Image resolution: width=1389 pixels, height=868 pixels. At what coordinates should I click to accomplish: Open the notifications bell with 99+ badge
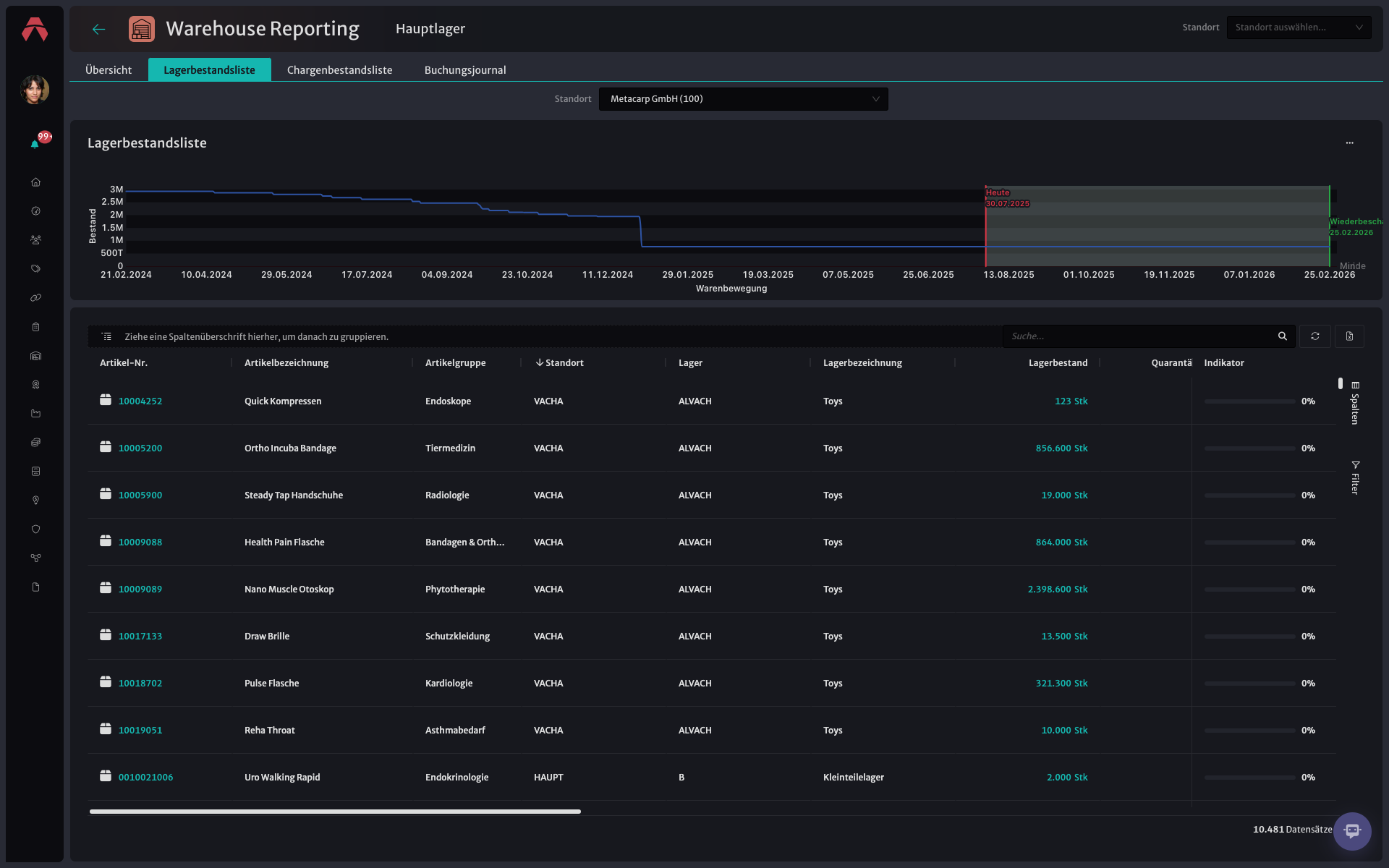click(35, 144)
